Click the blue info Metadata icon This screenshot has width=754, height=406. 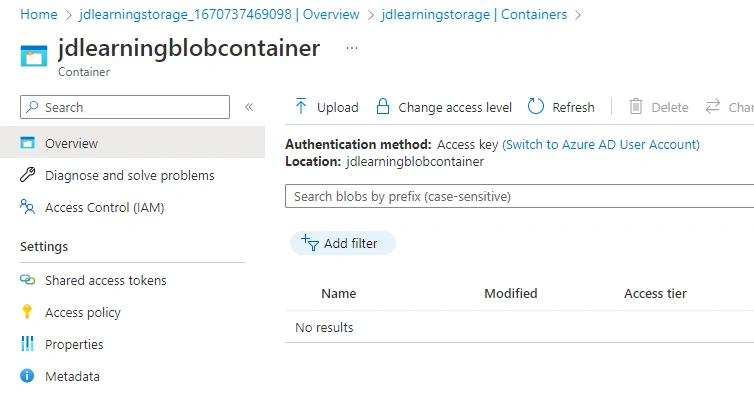coord(27,376)
